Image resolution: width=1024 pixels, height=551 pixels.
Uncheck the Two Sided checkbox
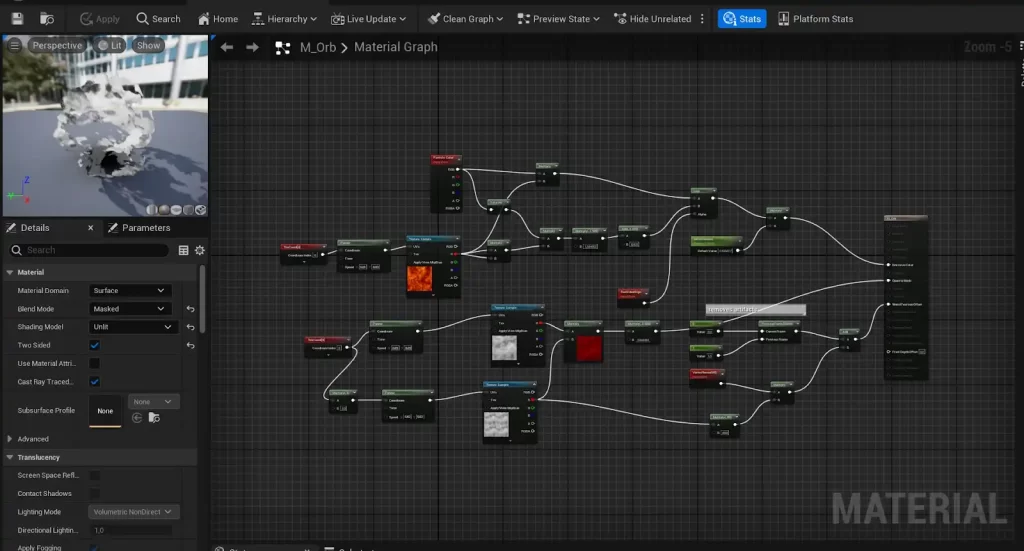click(x=95, y=345)
